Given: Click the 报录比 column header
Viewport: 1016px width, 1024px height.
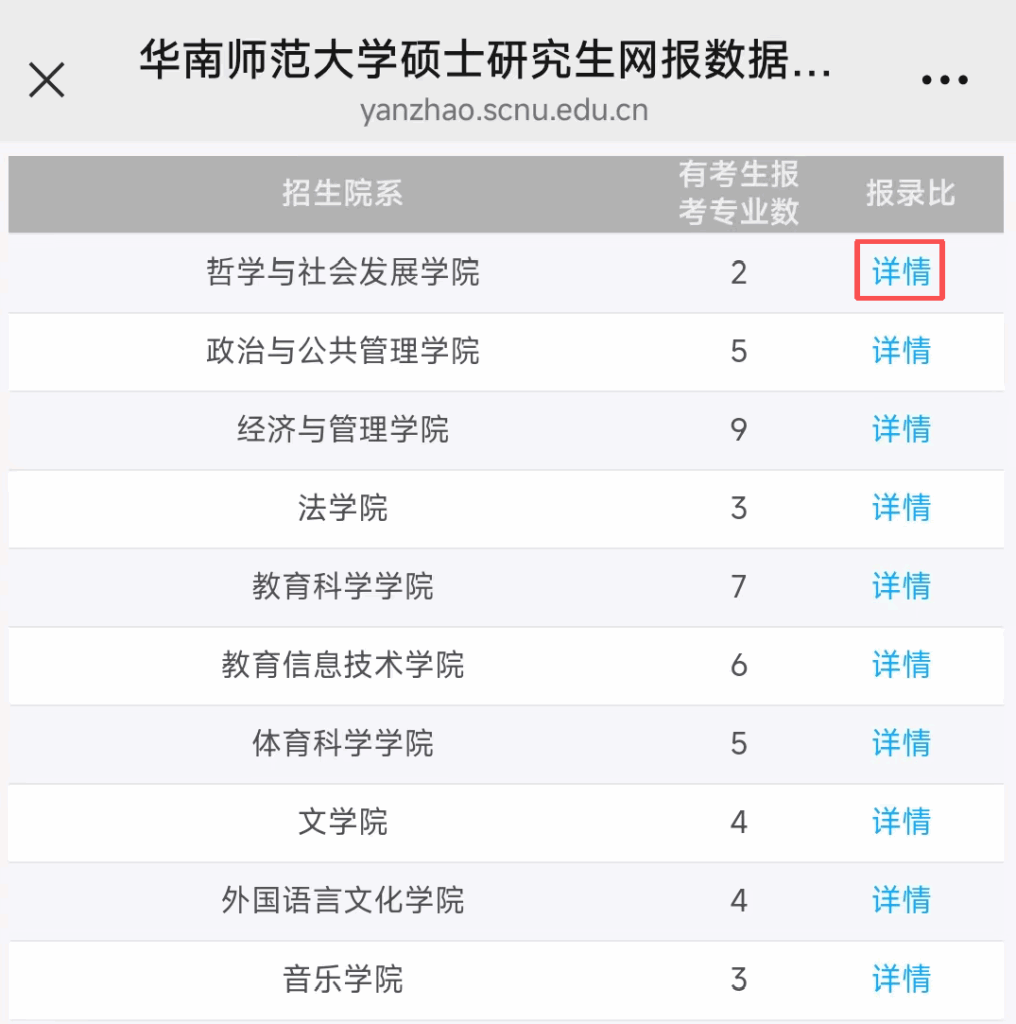Looking at the screenshot, I should [910, 193].
